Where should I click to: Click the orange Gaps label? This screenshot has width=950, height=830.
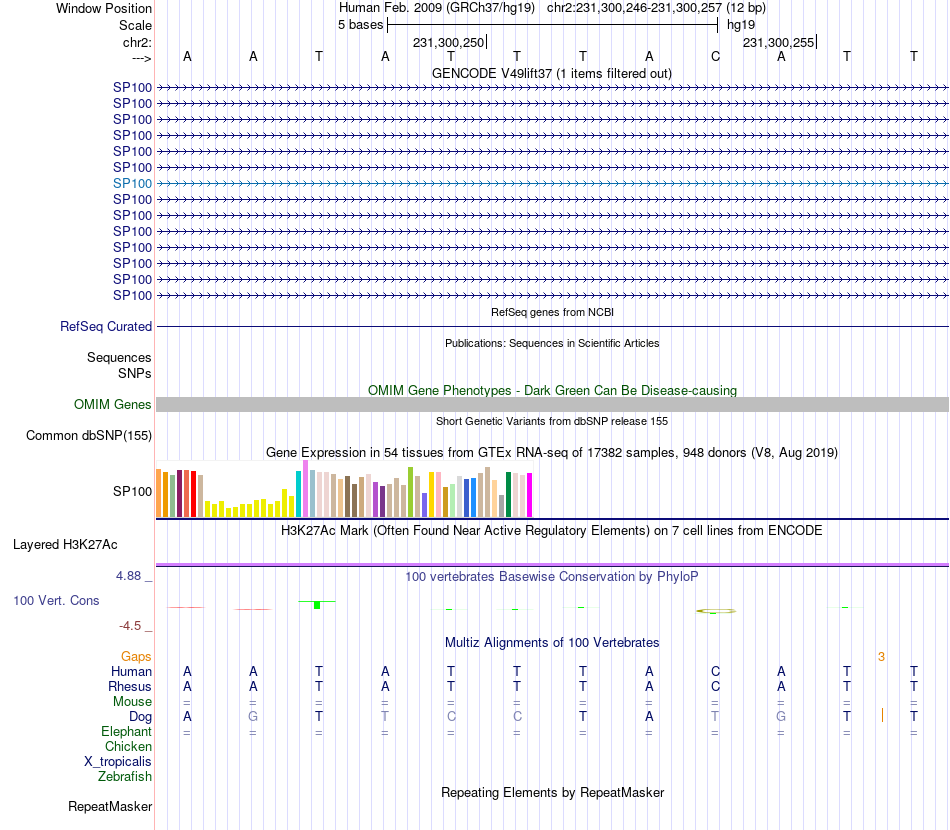coord(136,657)
